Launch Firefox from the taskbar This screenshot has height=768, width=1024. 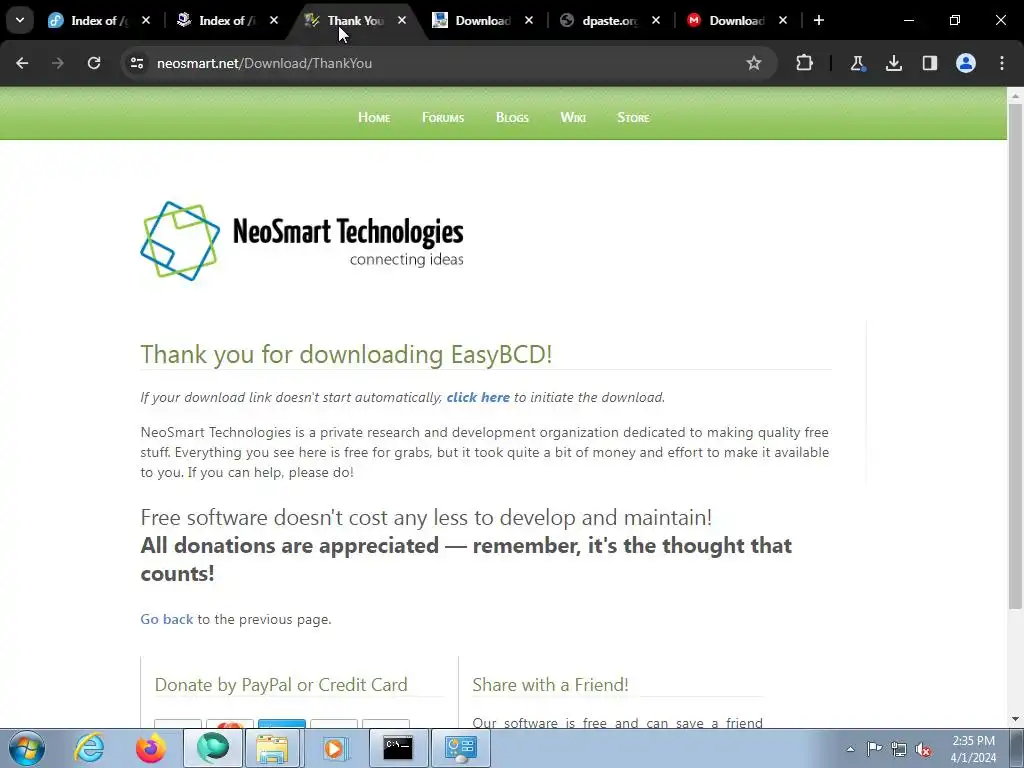click(151, 748)
